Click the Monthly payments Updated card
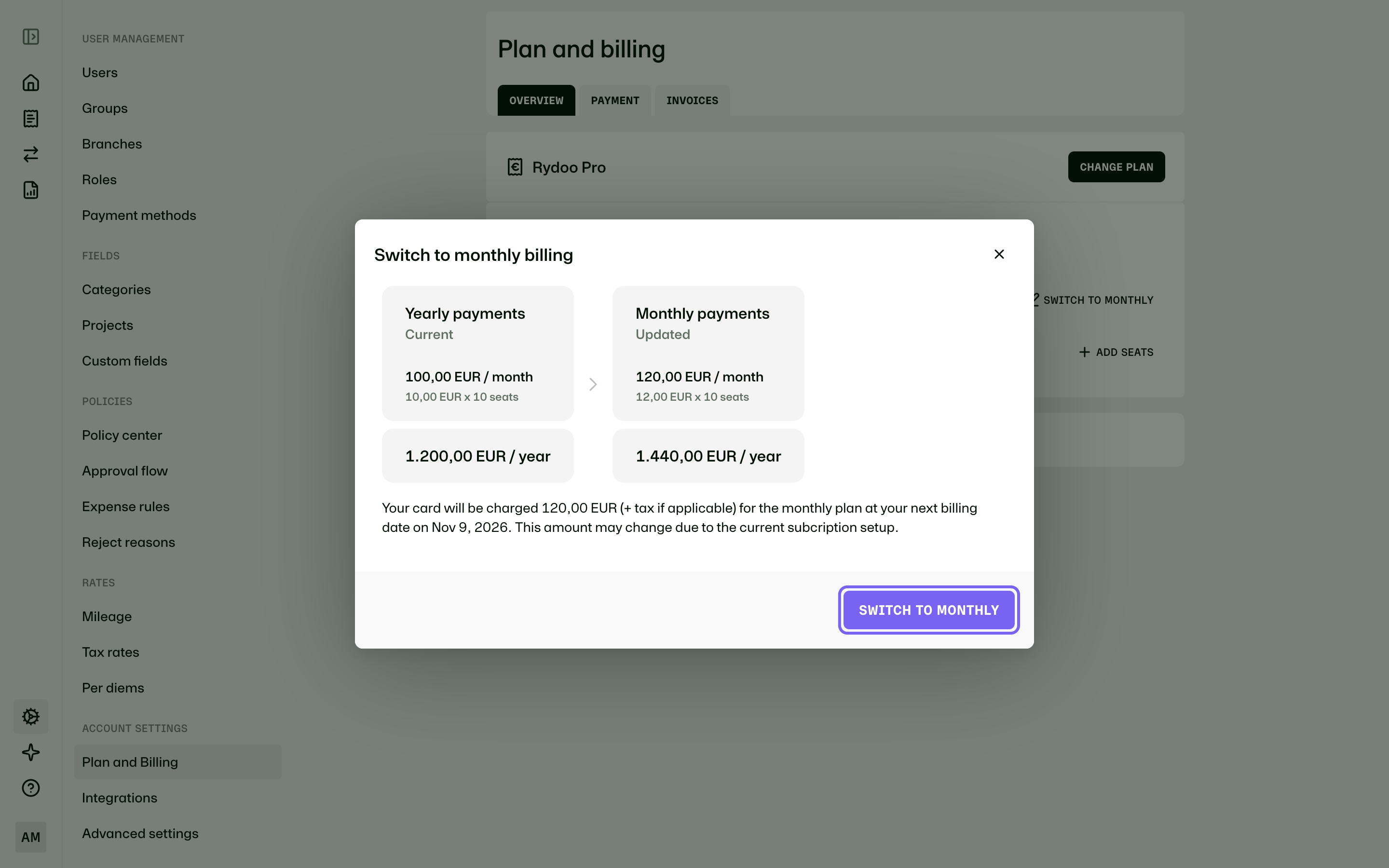 click(x=708, y=353)
